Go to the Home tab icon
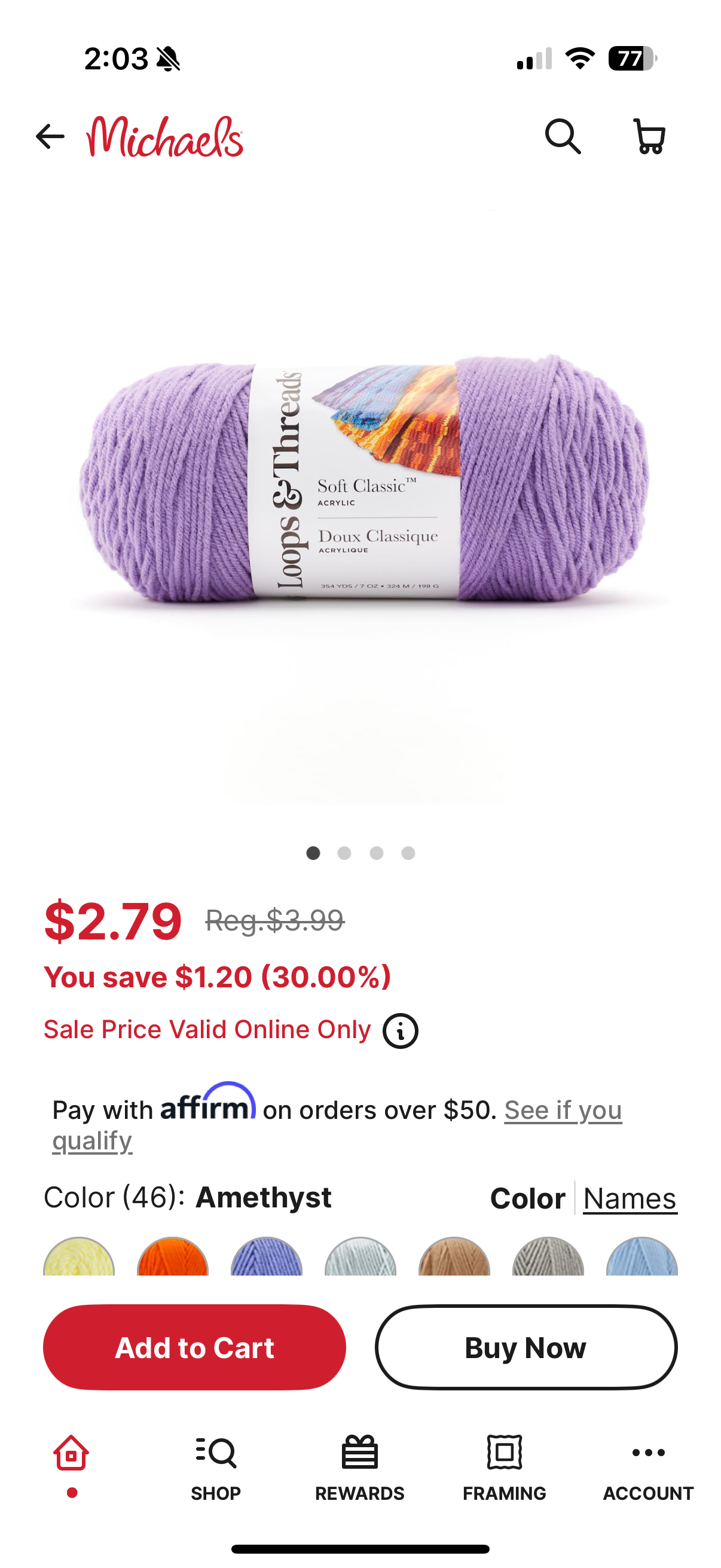 (71, 1454)
